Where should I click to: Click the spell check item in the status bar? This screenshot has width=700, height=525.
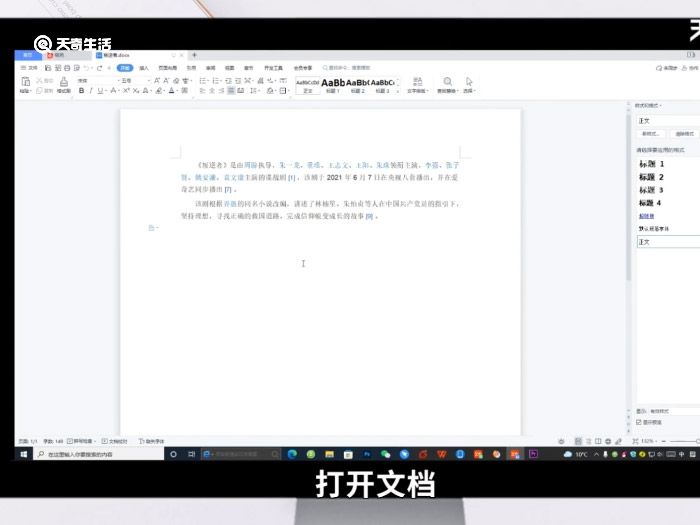click(81, 441)
